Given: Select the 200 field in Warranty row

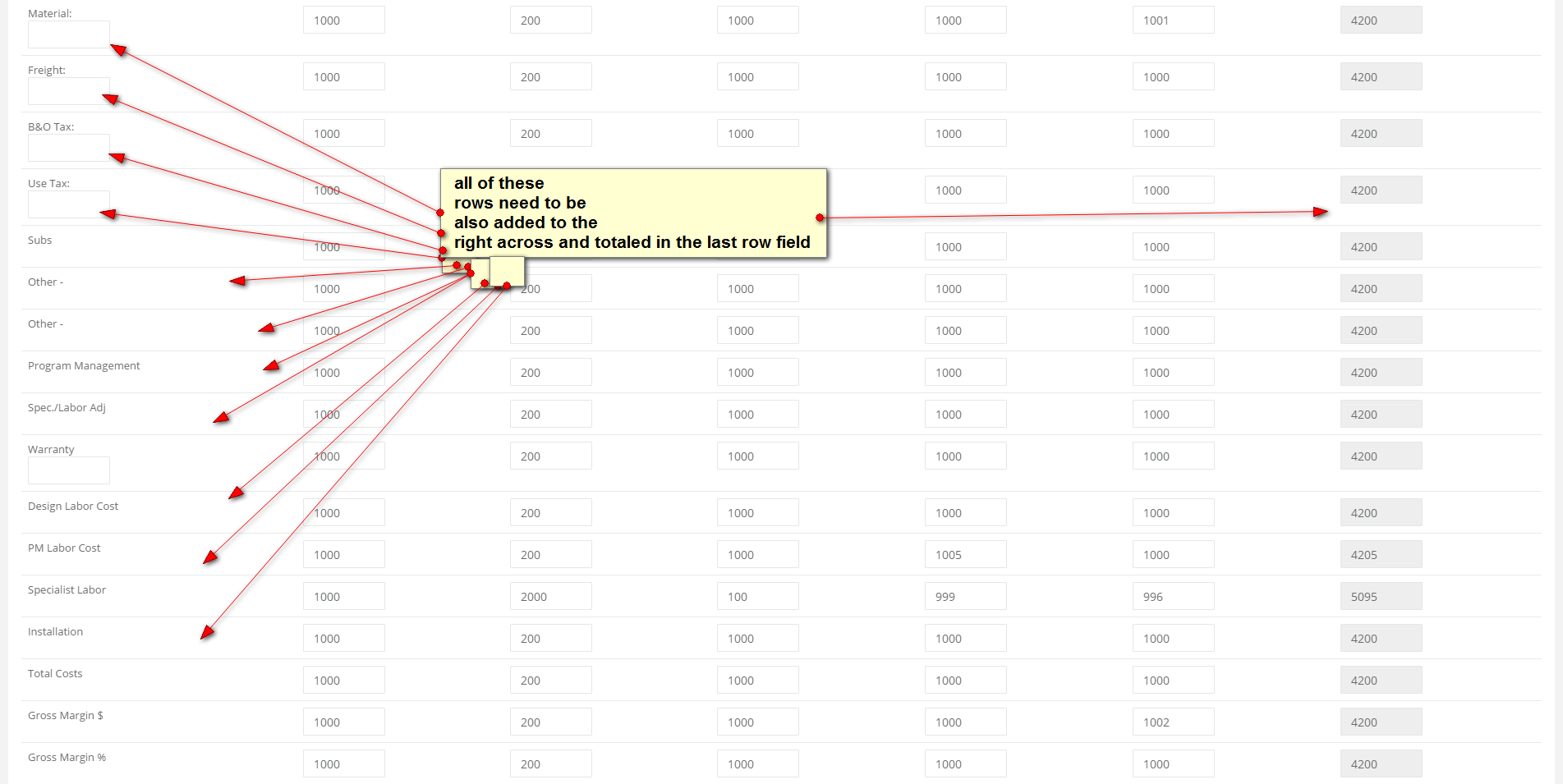Looking at the screenshot, I should coord(551,456).
